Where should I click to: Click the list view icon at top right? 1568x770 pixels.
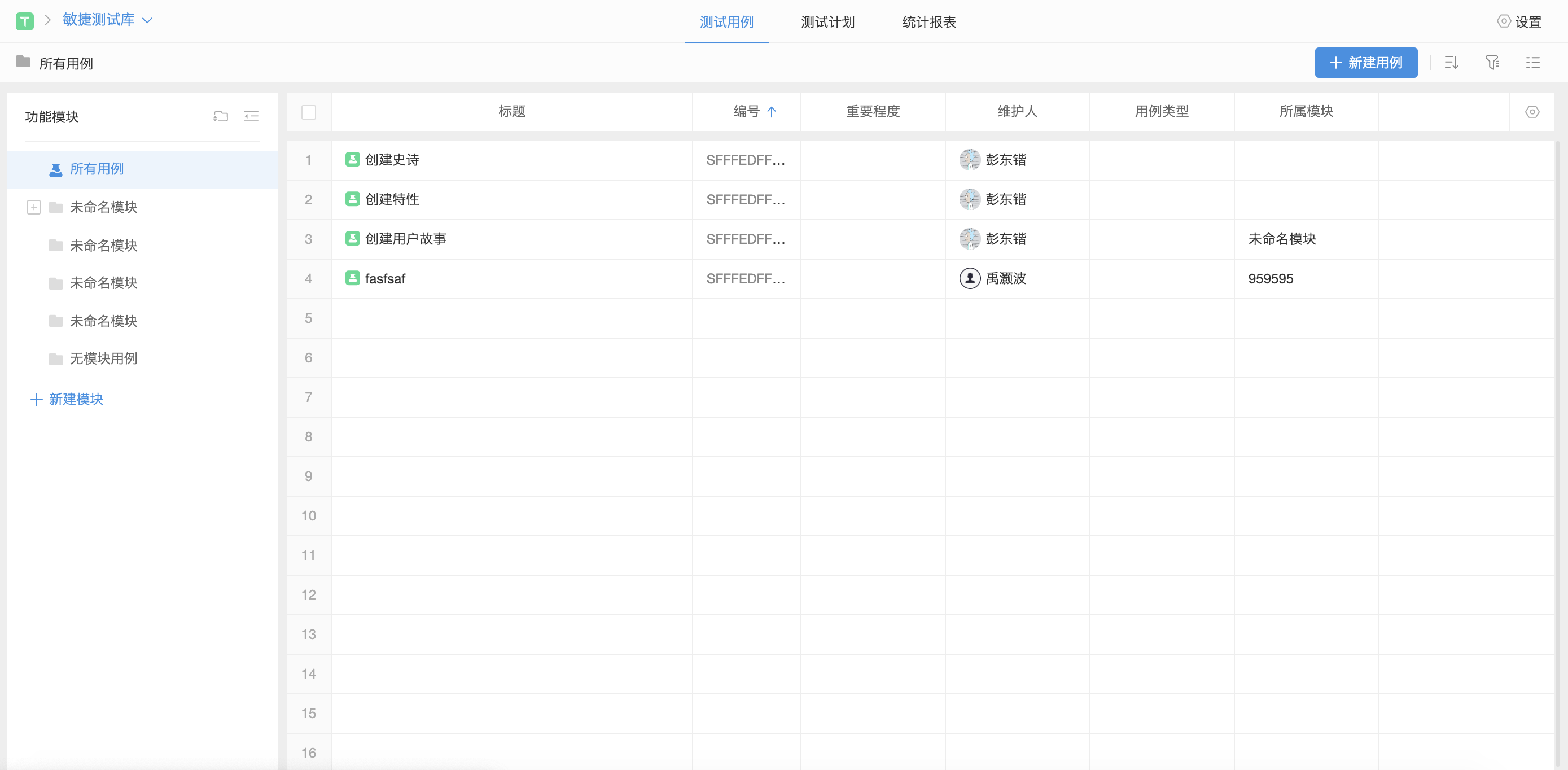(1532, 63)
